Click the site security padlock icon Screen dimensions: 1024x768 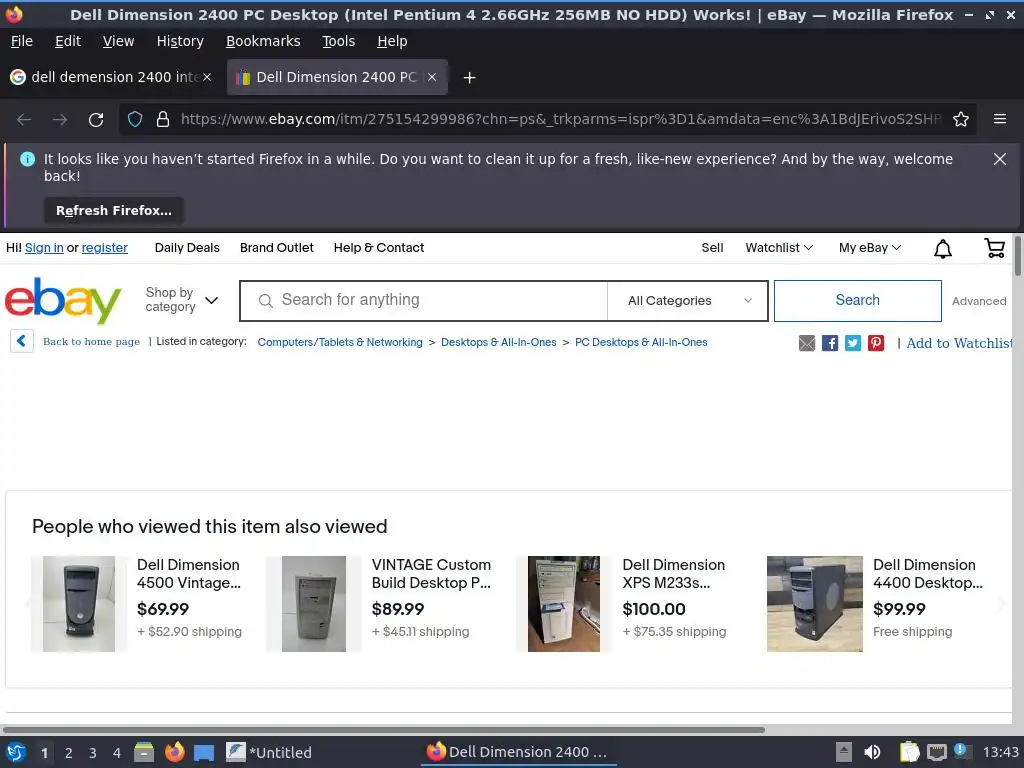tap(163, 120)
